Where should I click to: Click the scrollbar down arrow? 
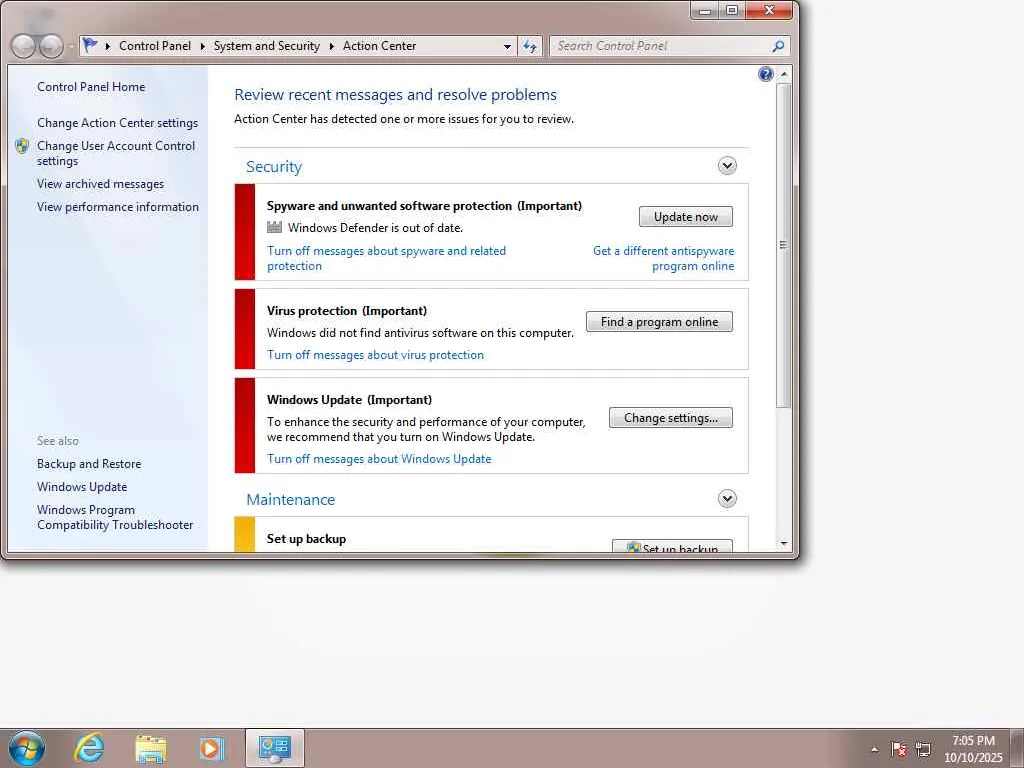point(783,543)
